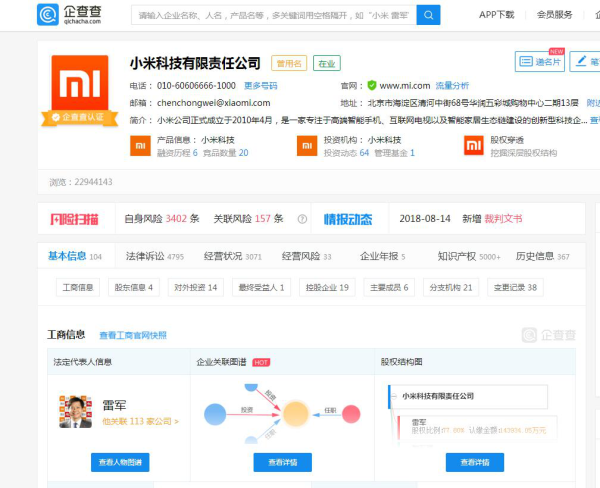Select the 对外投资 14 sub-tab
Viewport: 600px width, 488px height.
(195, 287)
